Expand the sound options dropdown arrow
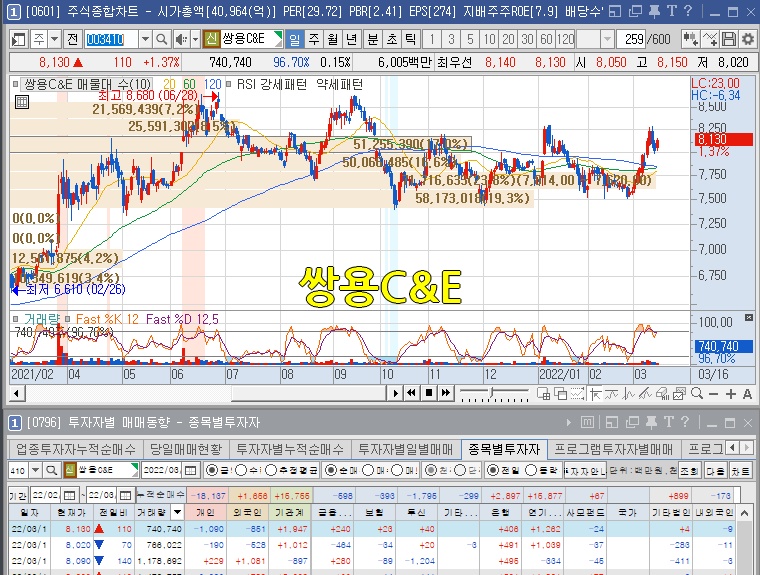The width and height of the screenshot is (760, 575). click(195, 39)
